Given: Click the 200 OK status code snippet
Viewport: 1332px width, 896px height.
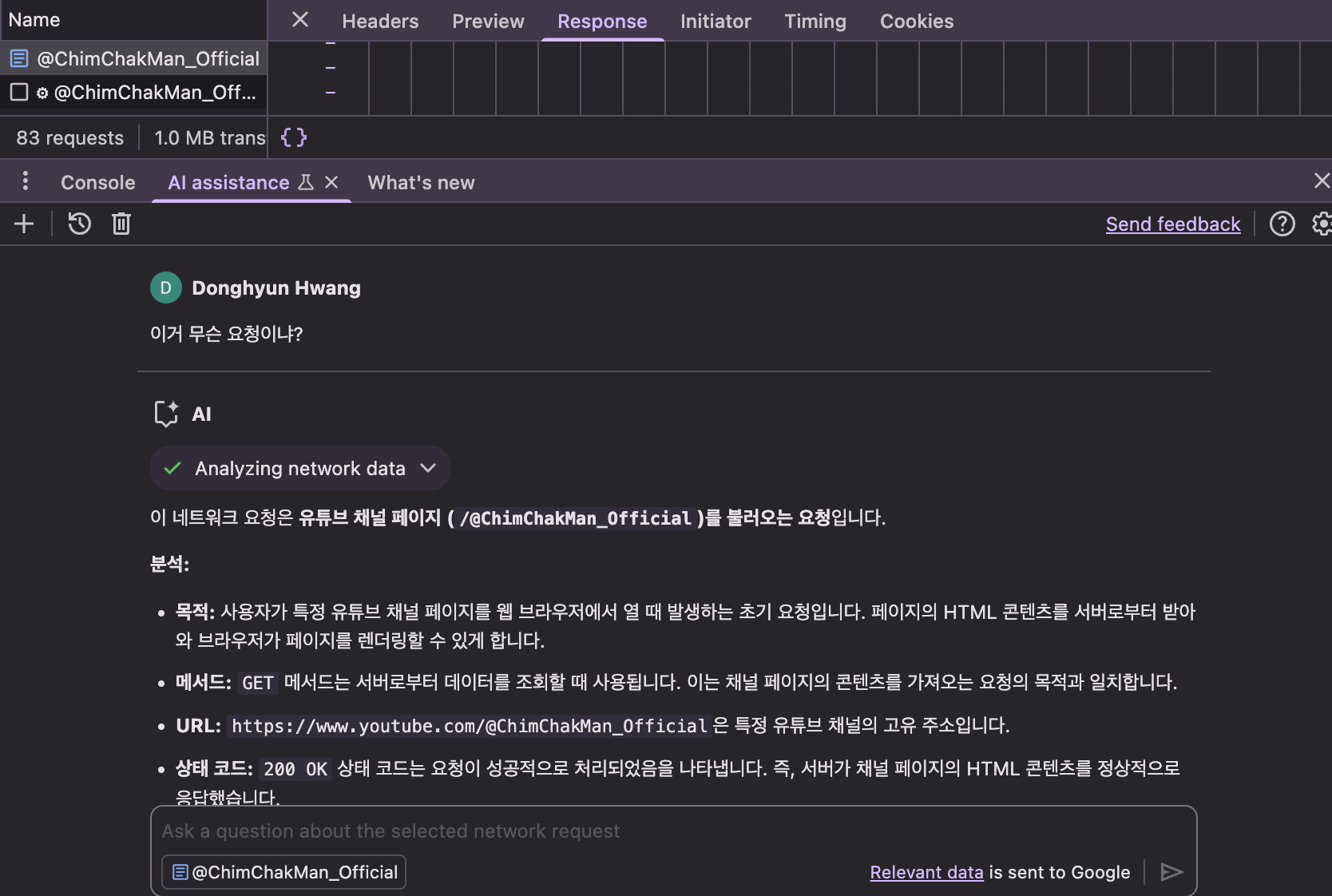Looking at the screenshot, I should click(x=295, y=769).
